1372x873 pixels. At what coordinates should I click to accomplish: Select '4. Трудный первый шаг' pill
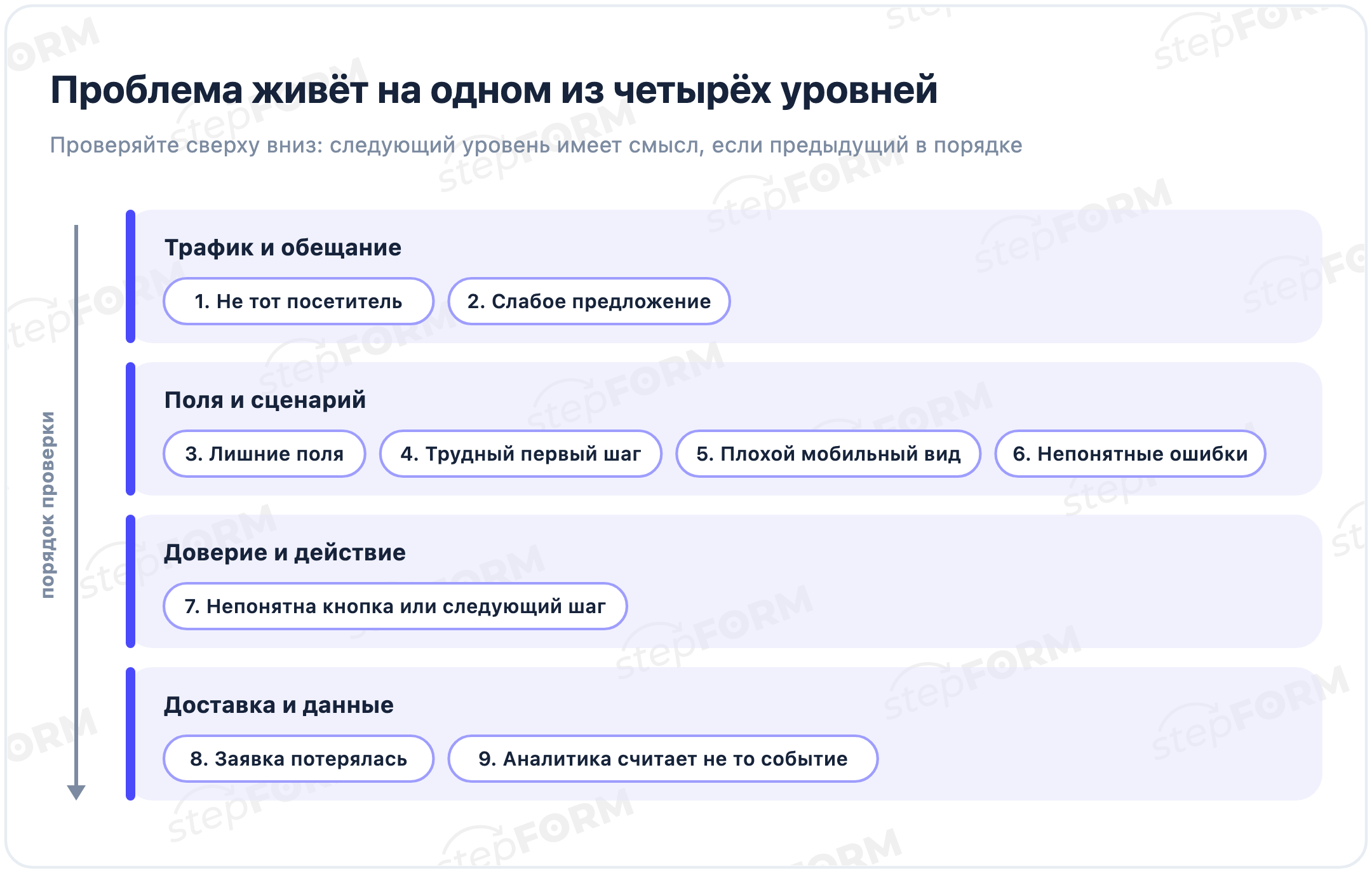click(521, 454)
